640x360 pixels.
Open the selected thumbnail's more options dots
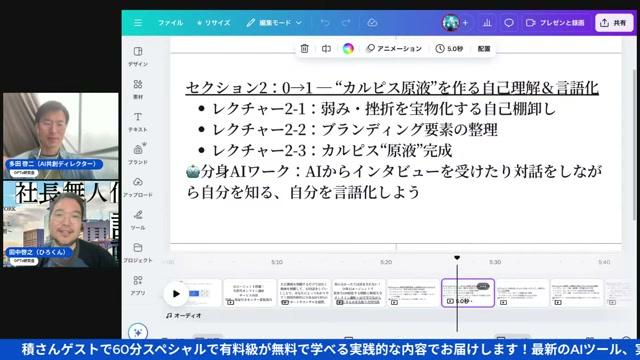point(483,286)
